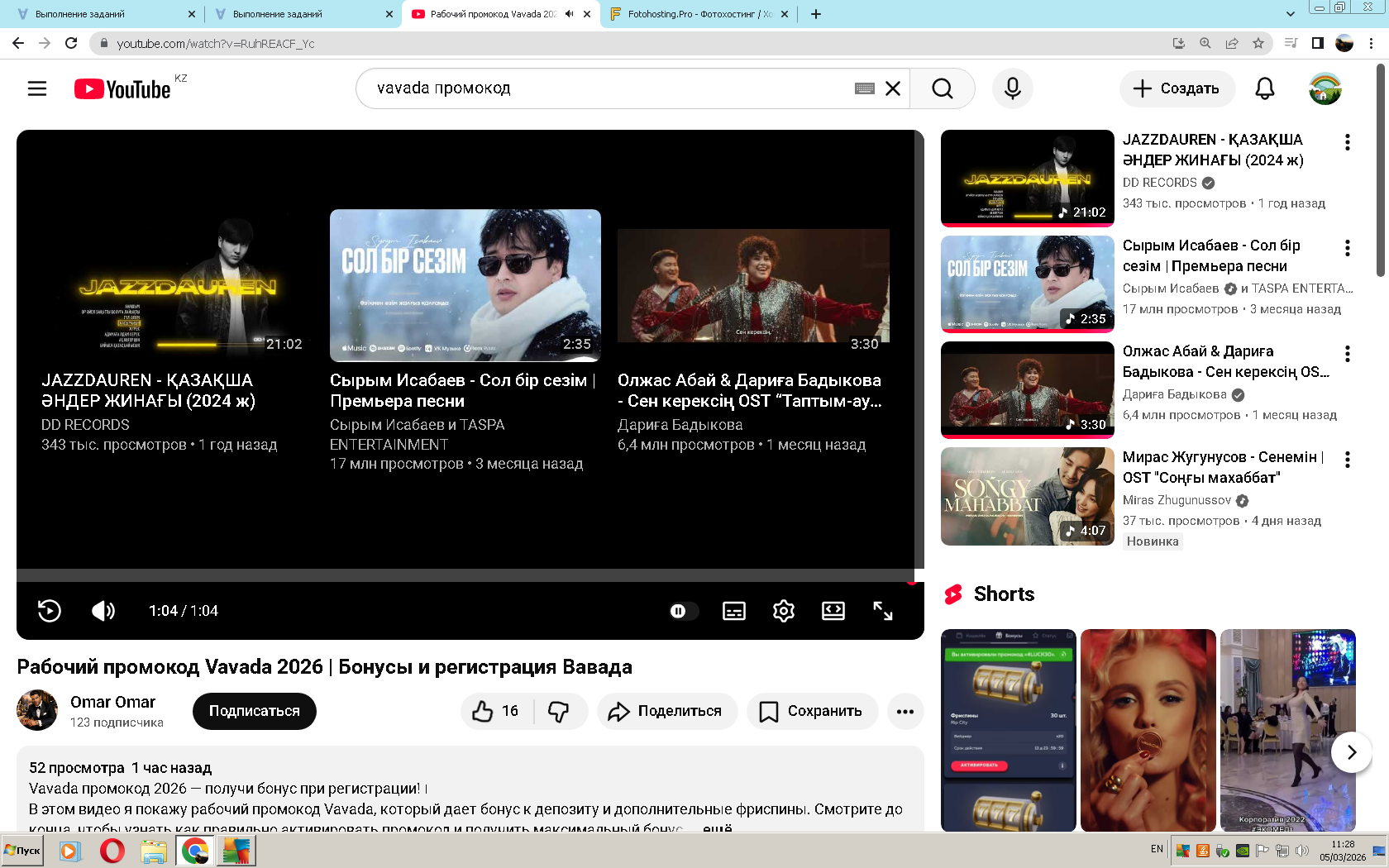Click the Поделиться button
The width and height of the screenshot is (1389, 868).
(x=666, y=711)
